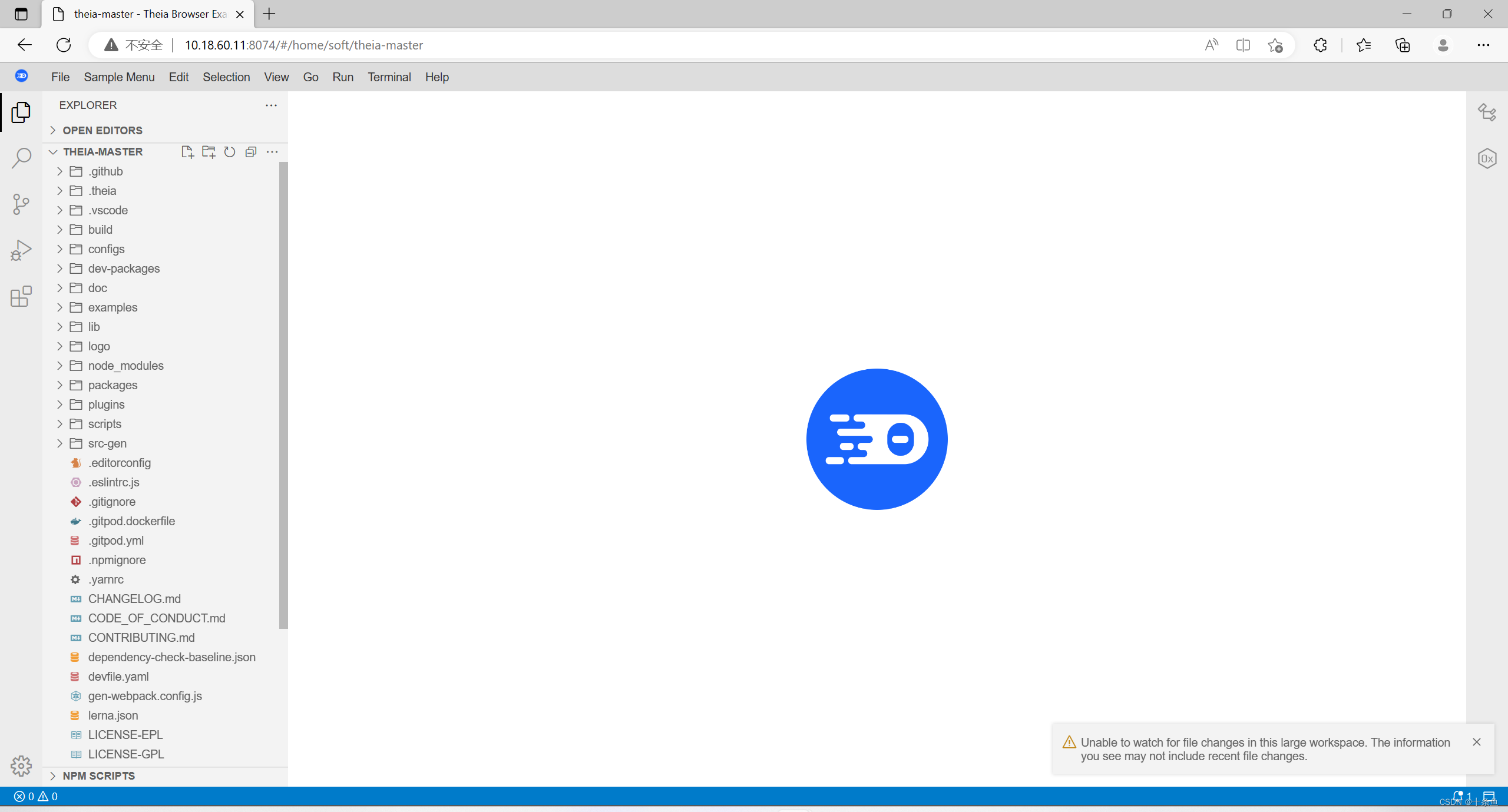
Task: Open browser extensions menu
Action: click(x=1320, y=45)
